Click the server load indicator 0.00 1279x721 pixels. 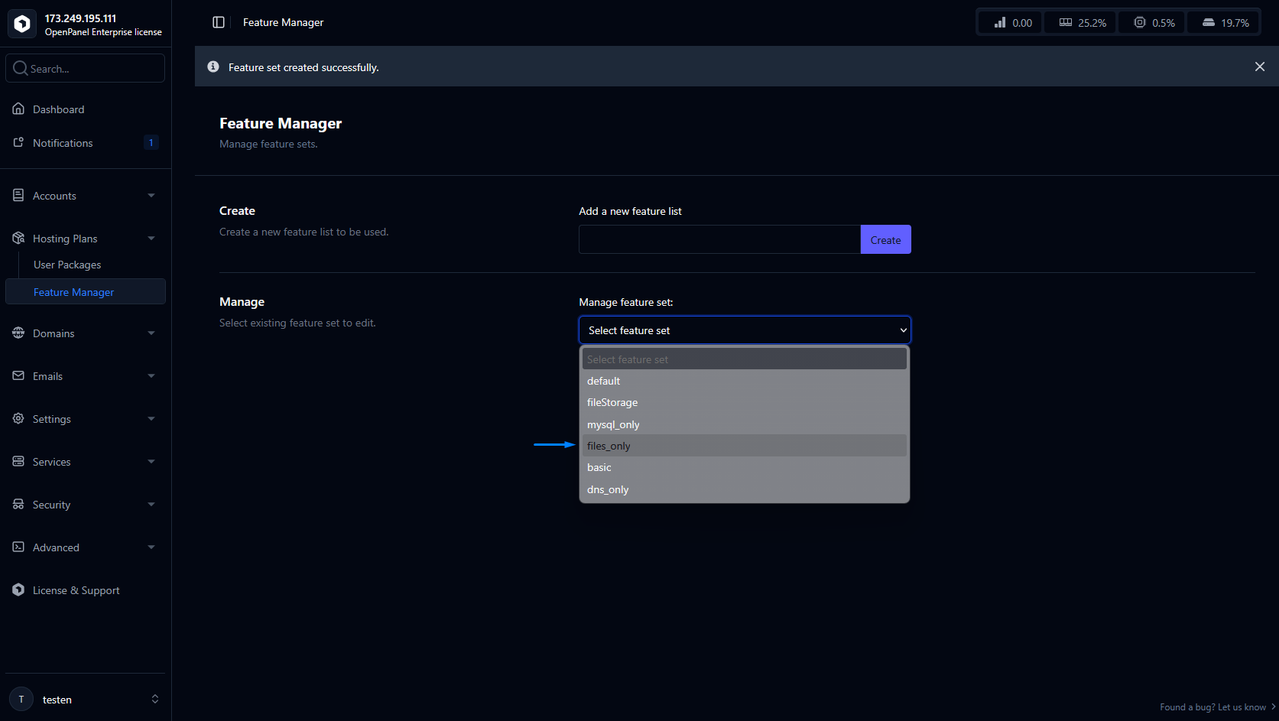pyautogui.click(x=1011, y=22)
